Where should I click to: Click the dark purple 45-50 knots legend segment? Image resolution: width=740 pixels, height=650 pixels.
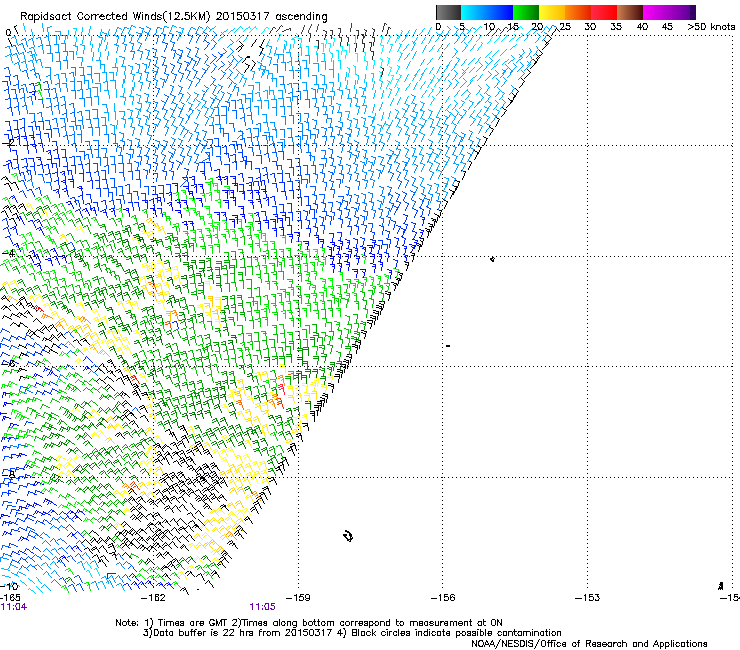coord(682,12)
